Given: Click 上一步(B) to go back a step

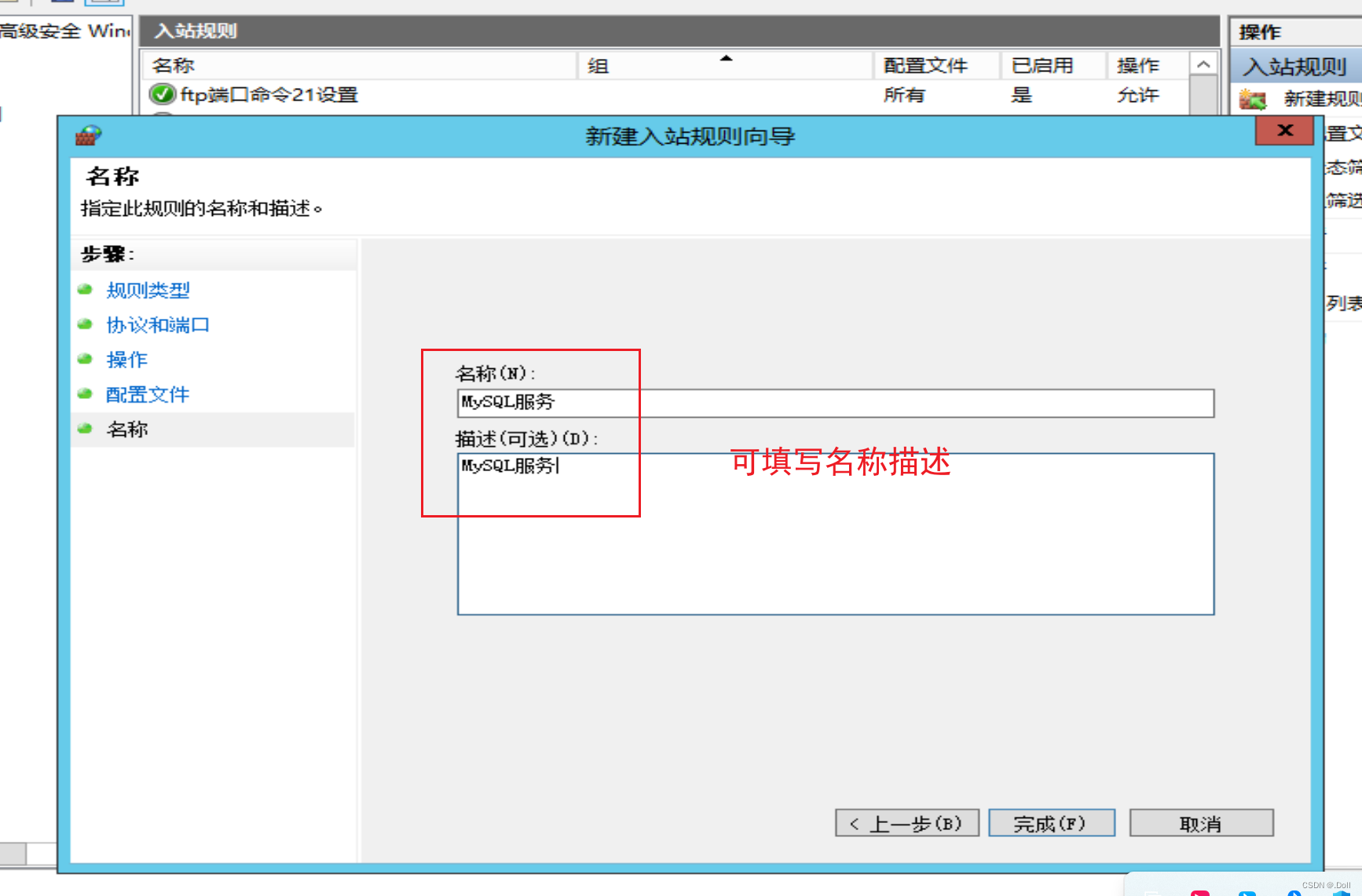Looking at the screenshot, I should [x=906, y=823].
